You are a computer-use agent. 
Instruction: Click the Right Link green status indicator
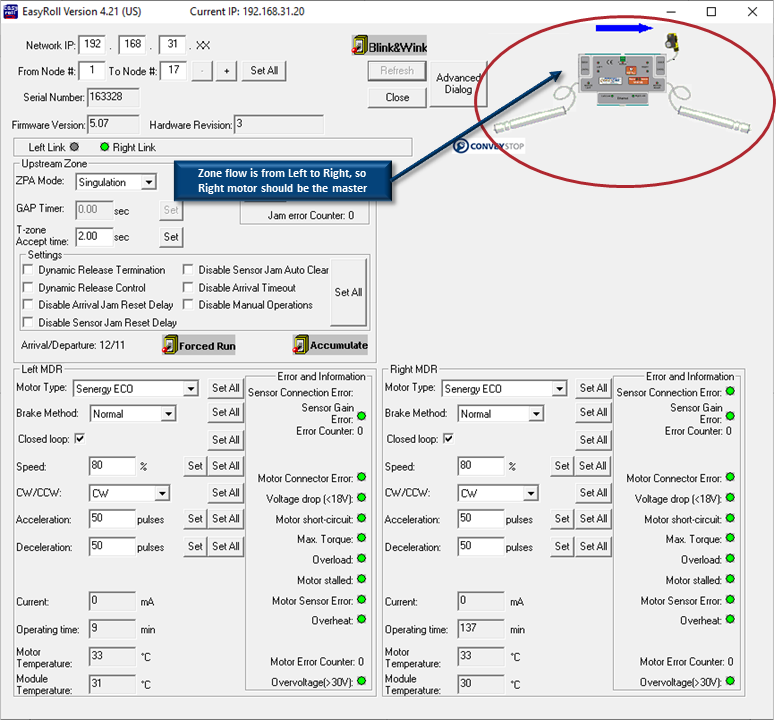tap(104, 147)
